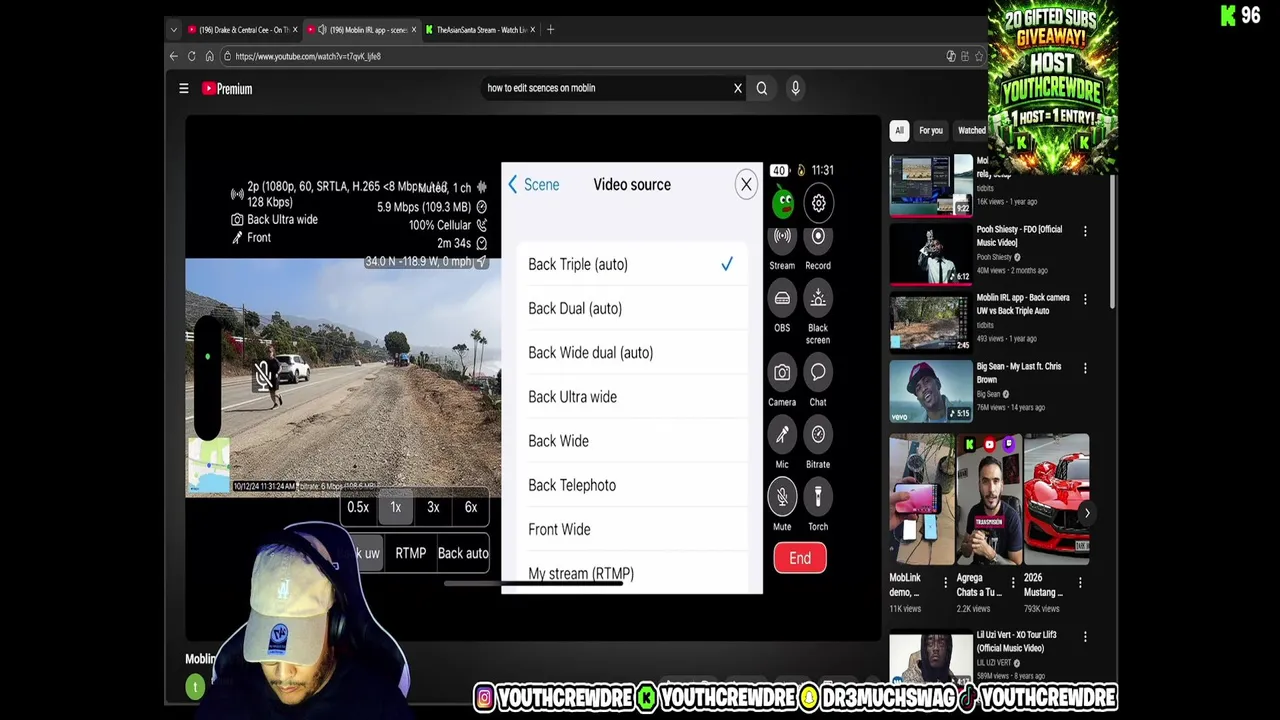
Task: Clear the YouTube search text with X
Action: coord(738,88)
